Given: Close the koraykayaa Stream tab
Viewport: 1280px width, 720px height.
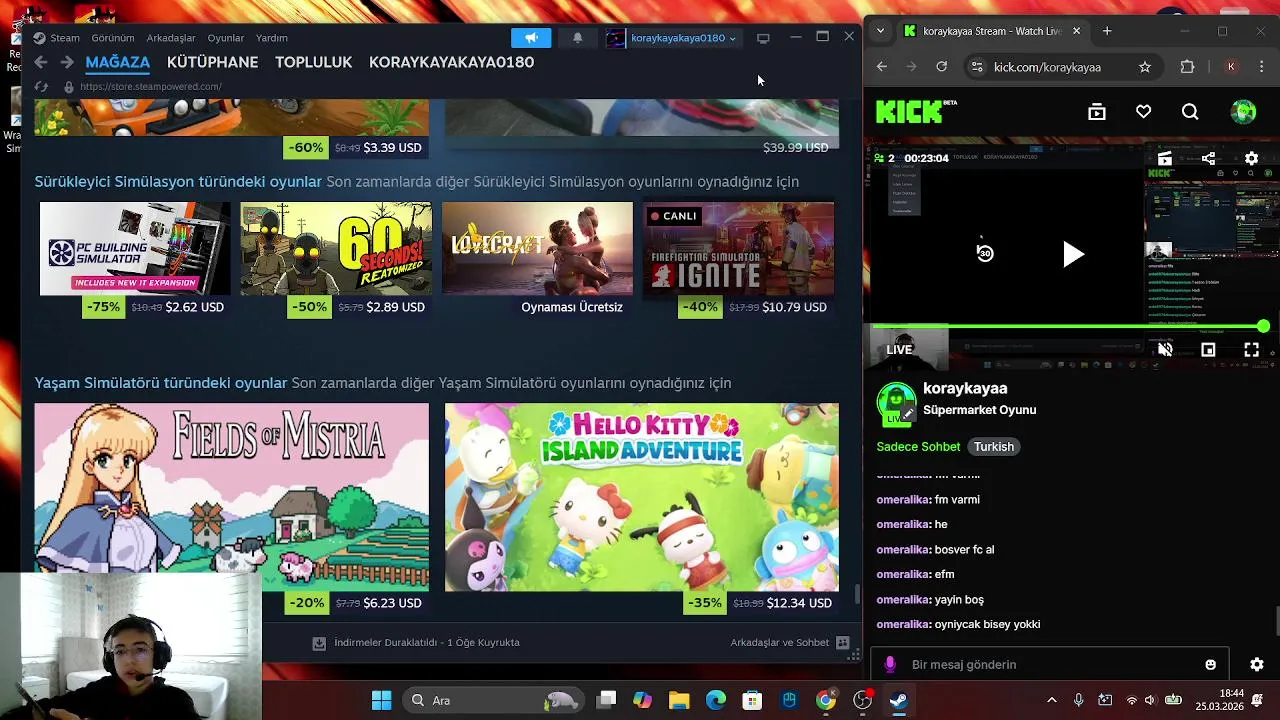Looking at the screenshot, I should pos(1076,31).
